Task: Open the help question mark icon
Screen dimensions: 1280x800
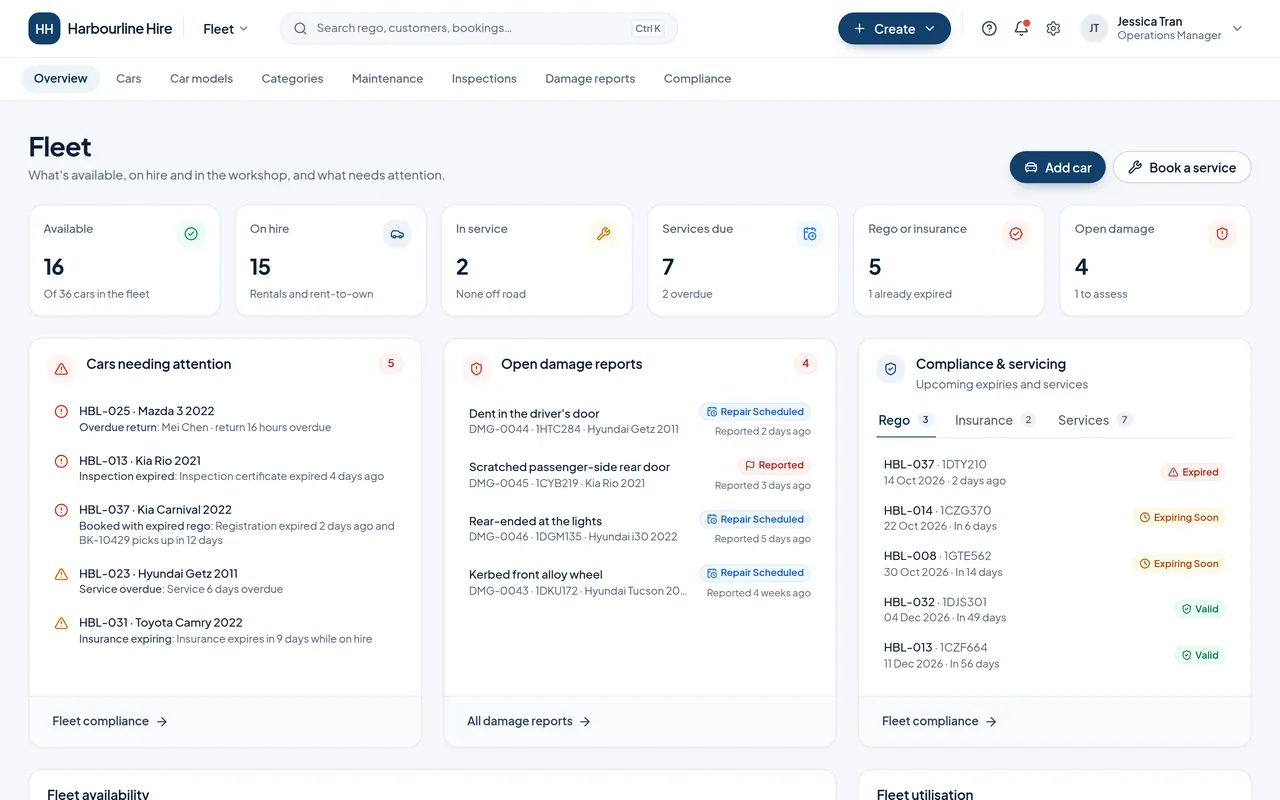Action: coord(989,29)
